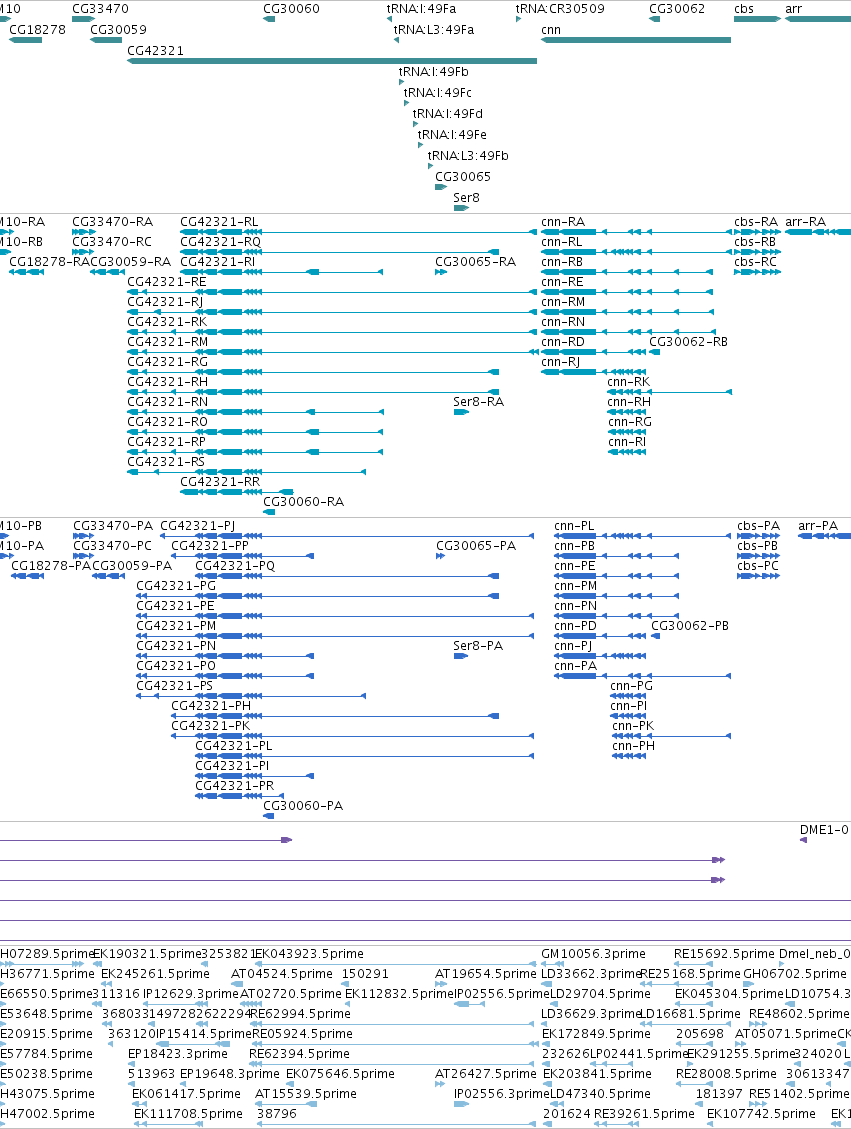Select the EP18423.3prime EST label
This screenshot has width=851, height=1129.
click(178, 1054)
